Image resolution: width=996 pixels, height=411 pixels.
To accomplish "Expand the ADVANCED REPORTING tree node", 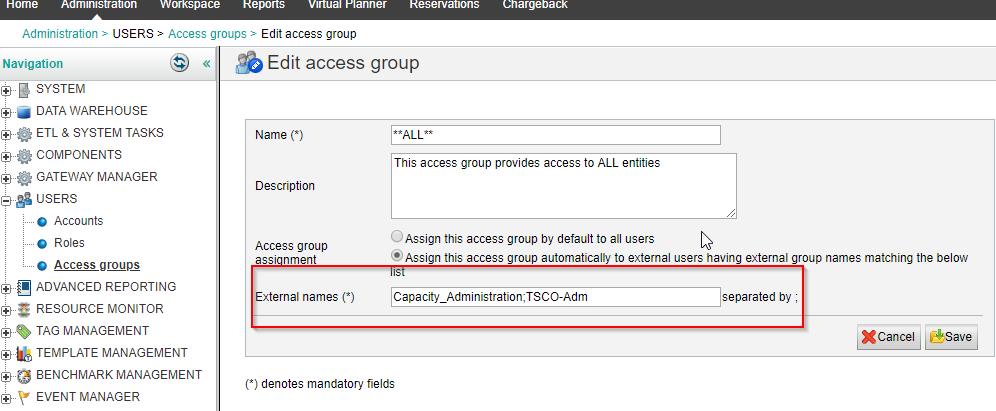I will click(x=7, y=288).
